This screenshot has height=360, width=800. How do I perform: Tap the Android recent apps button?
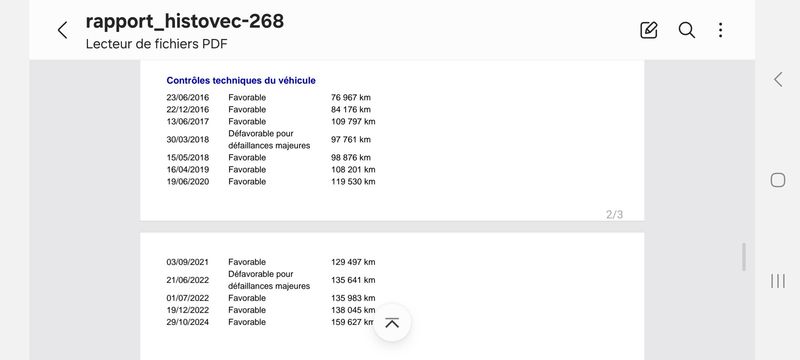click(778, 281)
